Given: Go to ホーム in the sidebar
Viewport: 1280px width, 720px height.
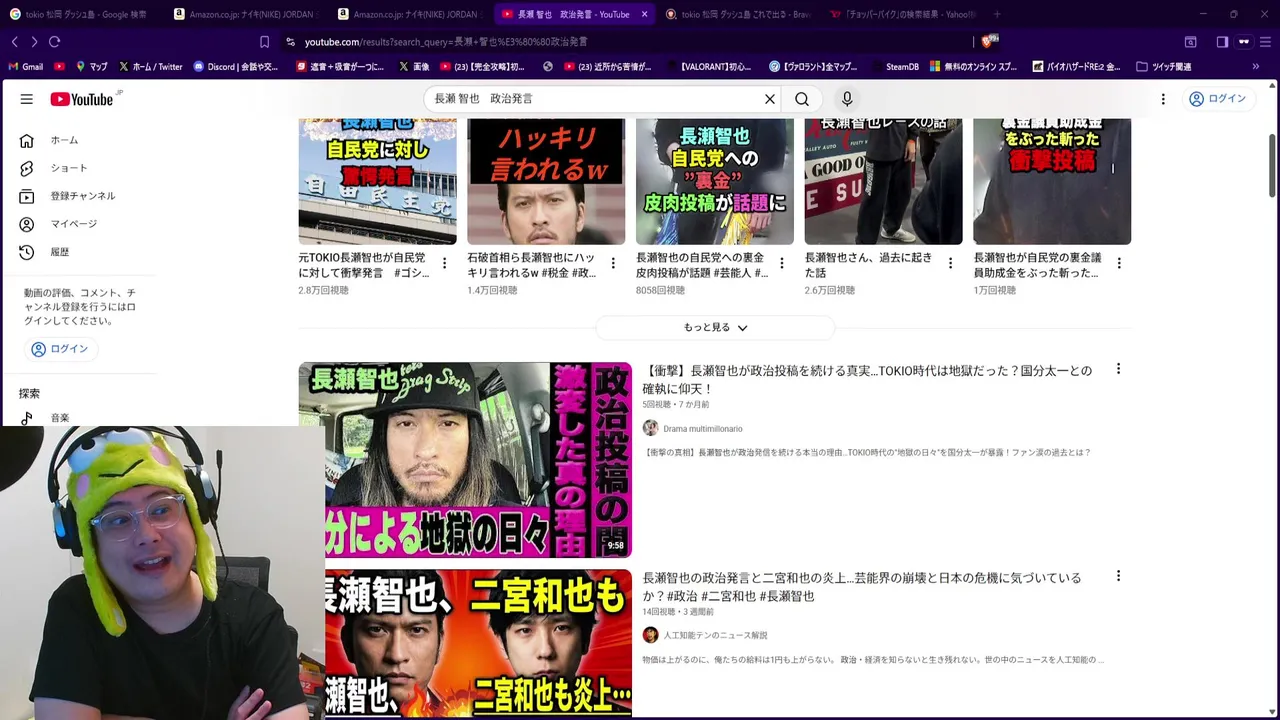Looking at the screenshot, I should pos(64,140).
